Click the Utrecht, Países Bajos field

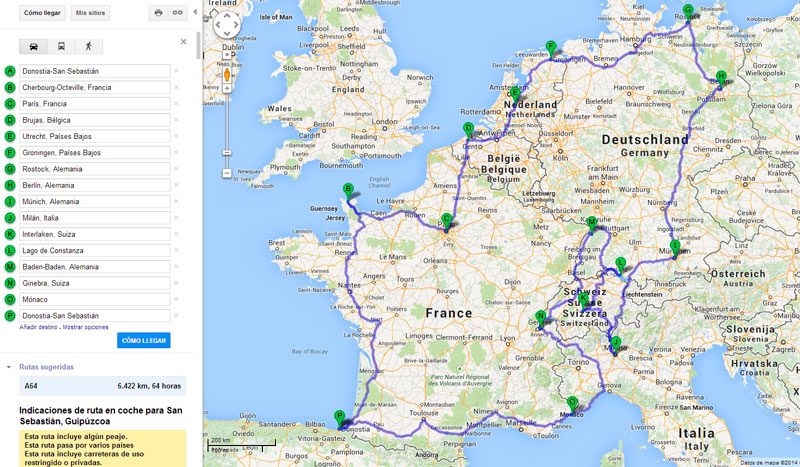point(95,136)
